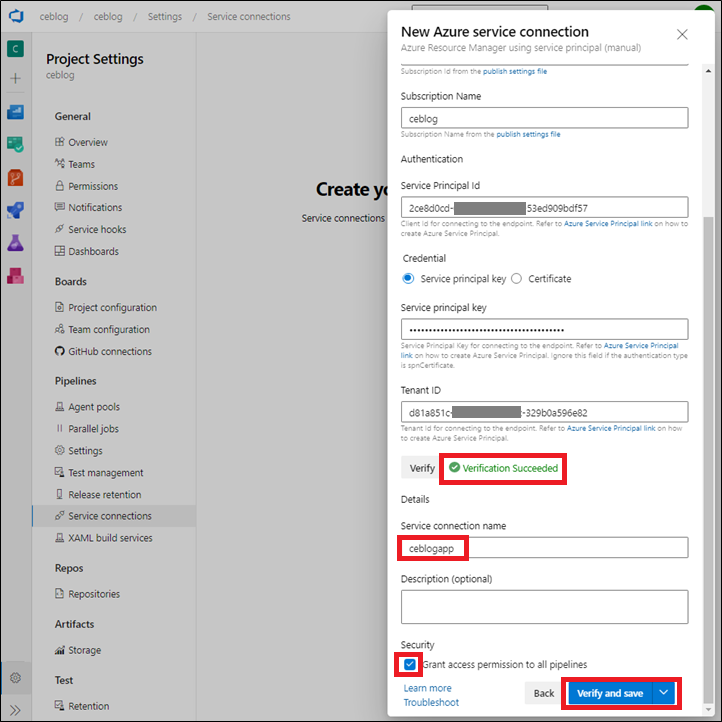Viewport: 722px width, 722px height.
Task: Click the Subscription Name field
Action: pyautogui.click(x=544, y=118)
